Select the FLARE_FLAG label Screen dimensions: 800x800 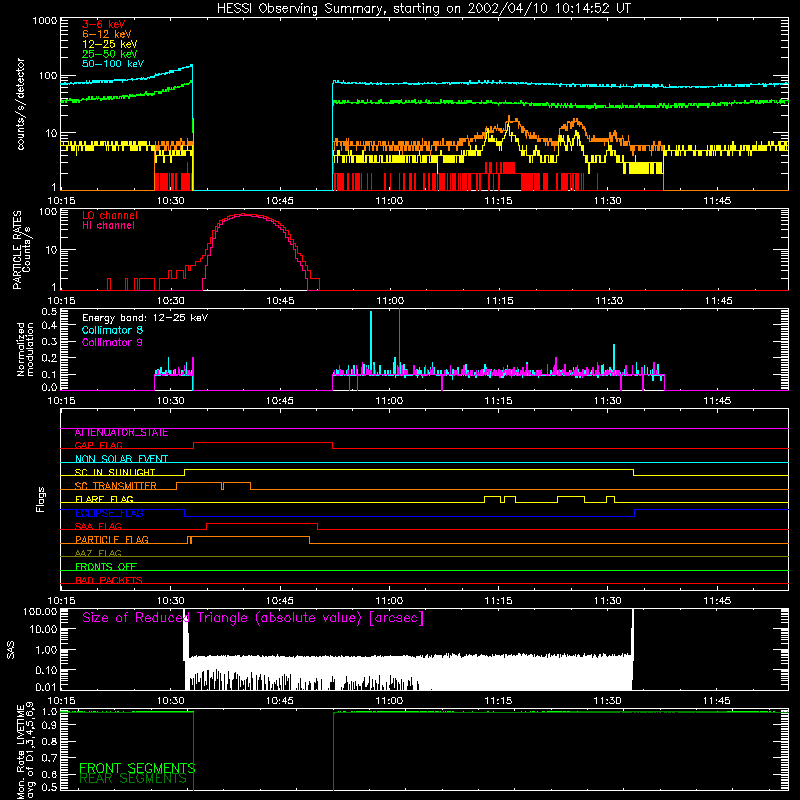tap(104, 499)
